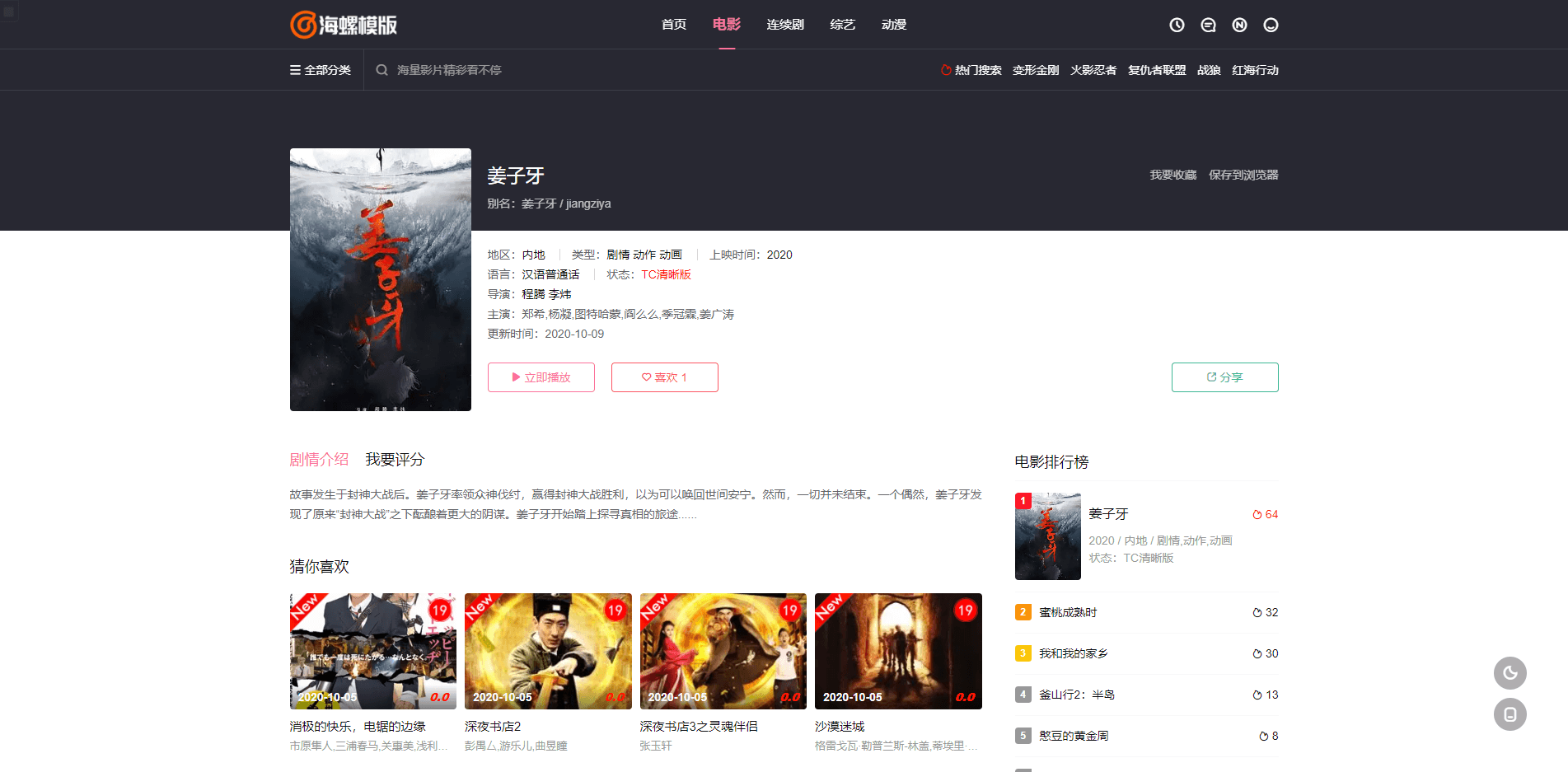Open ranking item 憨豆的黄金周

tap(1074, 736)
